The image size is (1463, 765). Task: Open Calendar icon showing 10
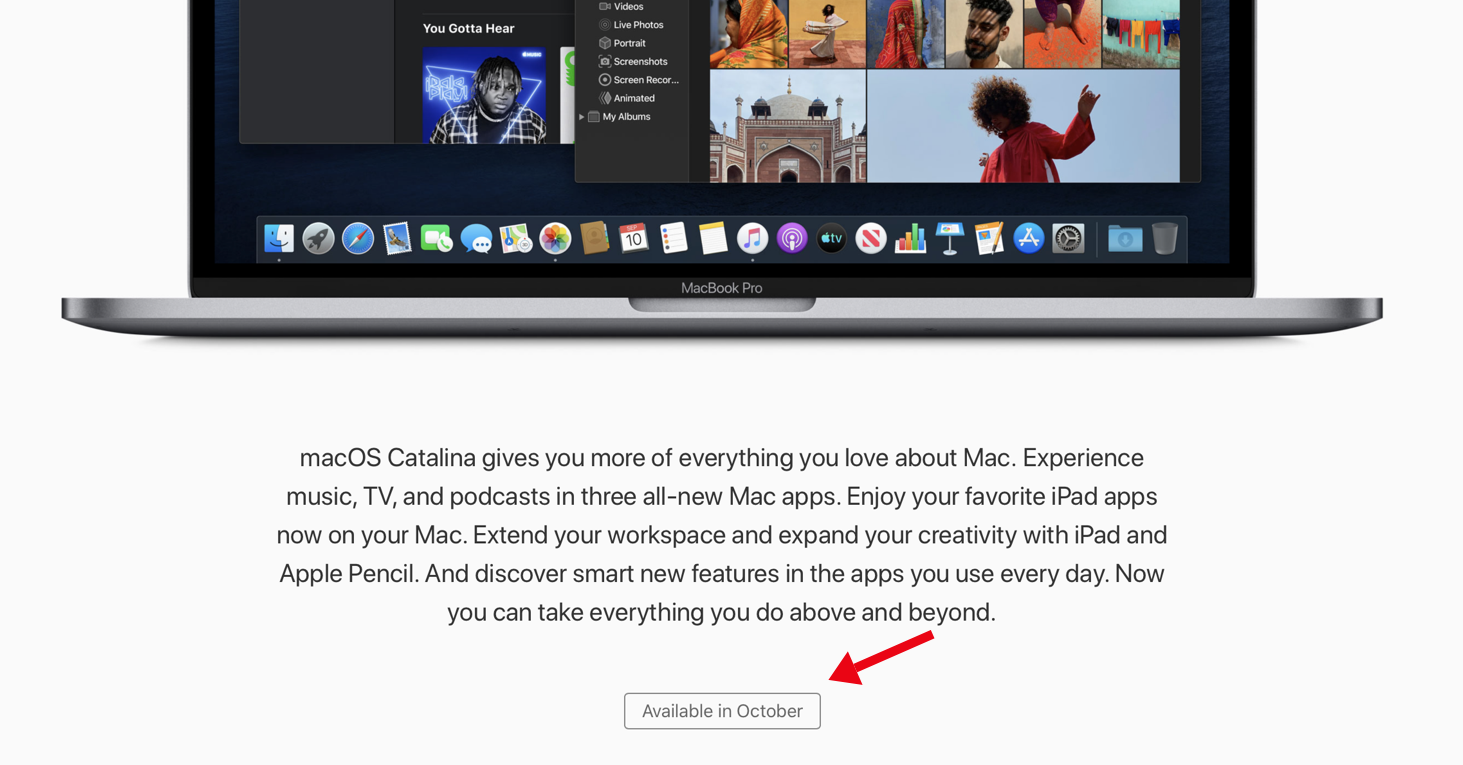click(x=633, y=238)
